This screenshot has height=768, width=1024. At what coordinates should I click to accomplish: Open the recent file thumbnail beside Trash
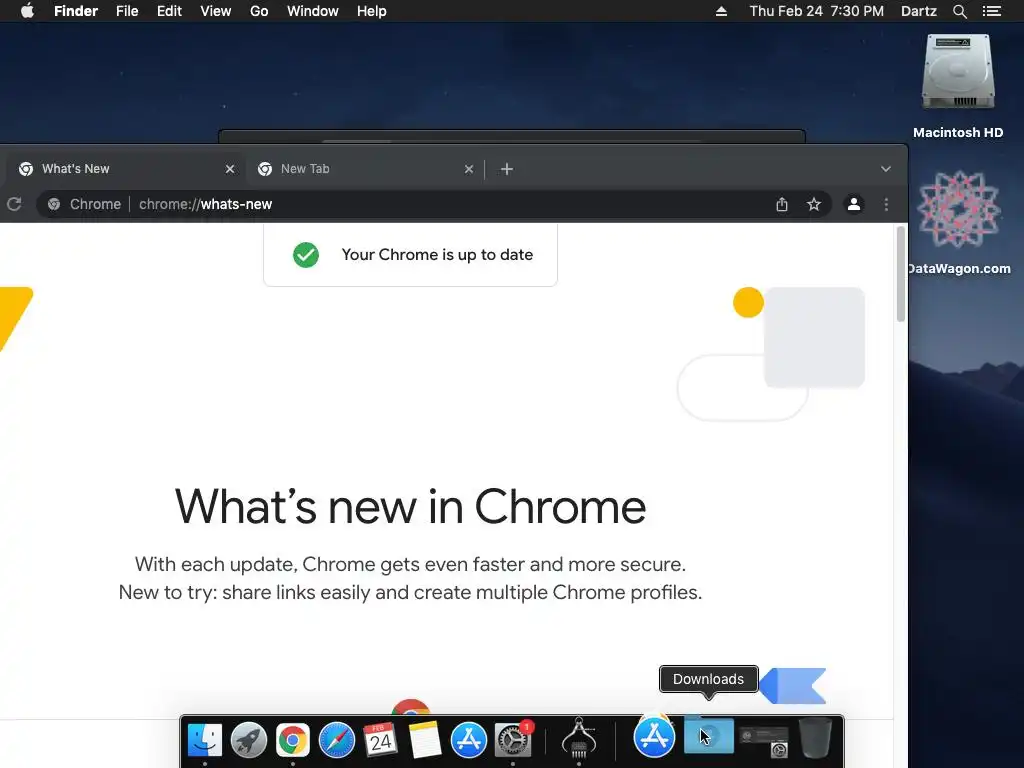(x=764, y=741)
